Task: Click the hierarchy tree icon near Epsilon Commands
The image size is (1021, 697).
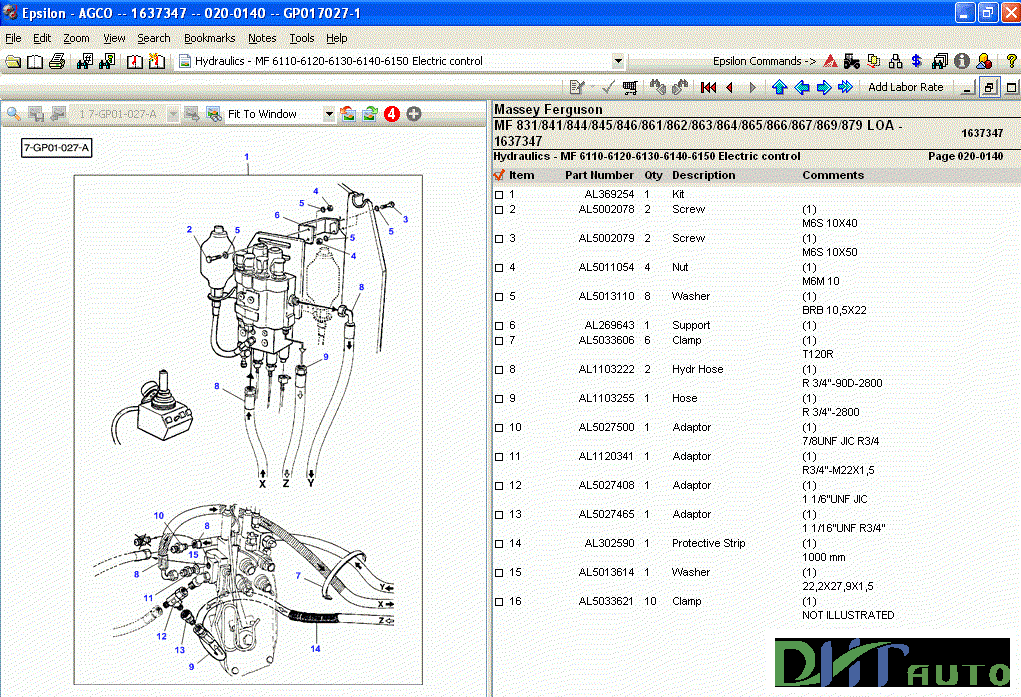Action: tap(896, 61)
